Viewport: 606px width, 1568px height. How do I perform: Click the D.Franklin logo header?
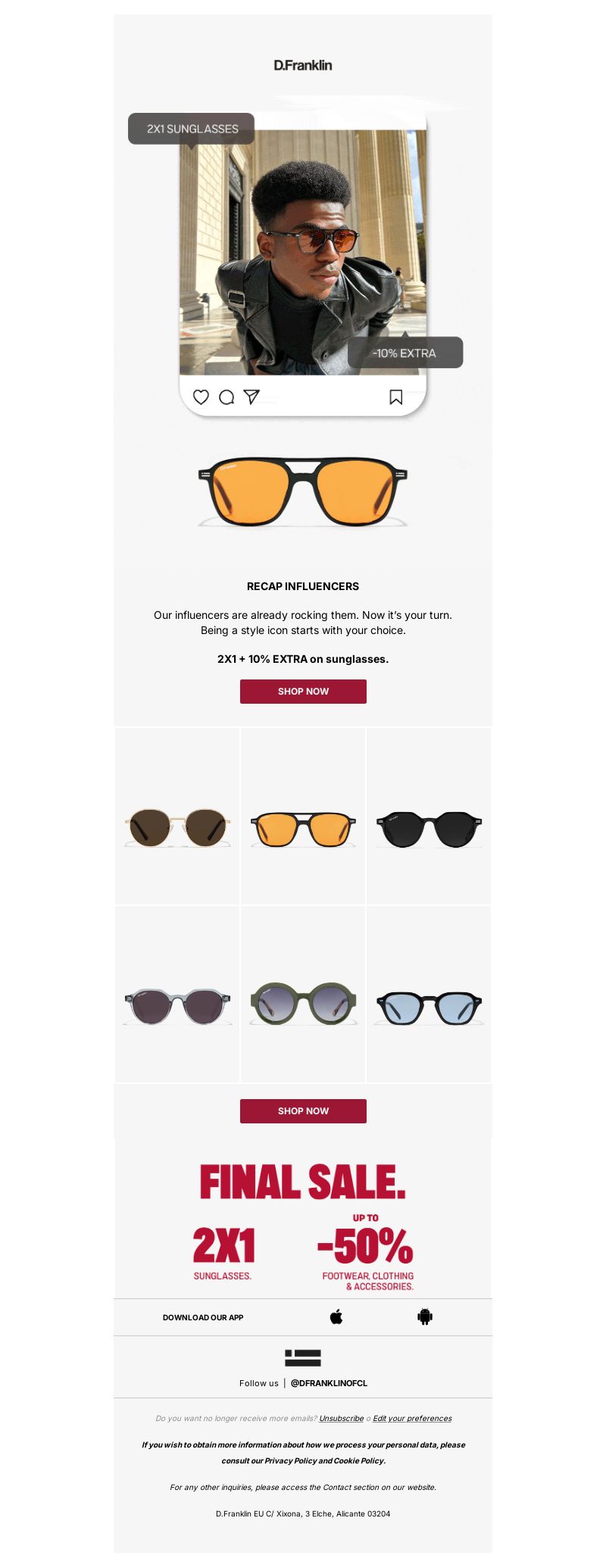pyautogui.click(x=303, y=65)
